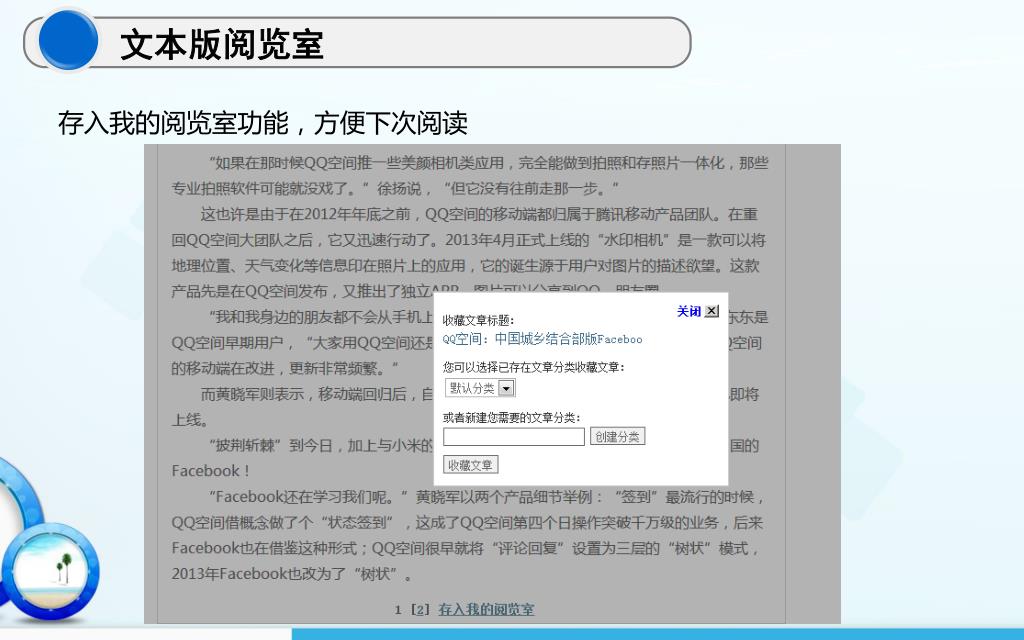Click the slide title 文本版阅览室

pos(222,45)
